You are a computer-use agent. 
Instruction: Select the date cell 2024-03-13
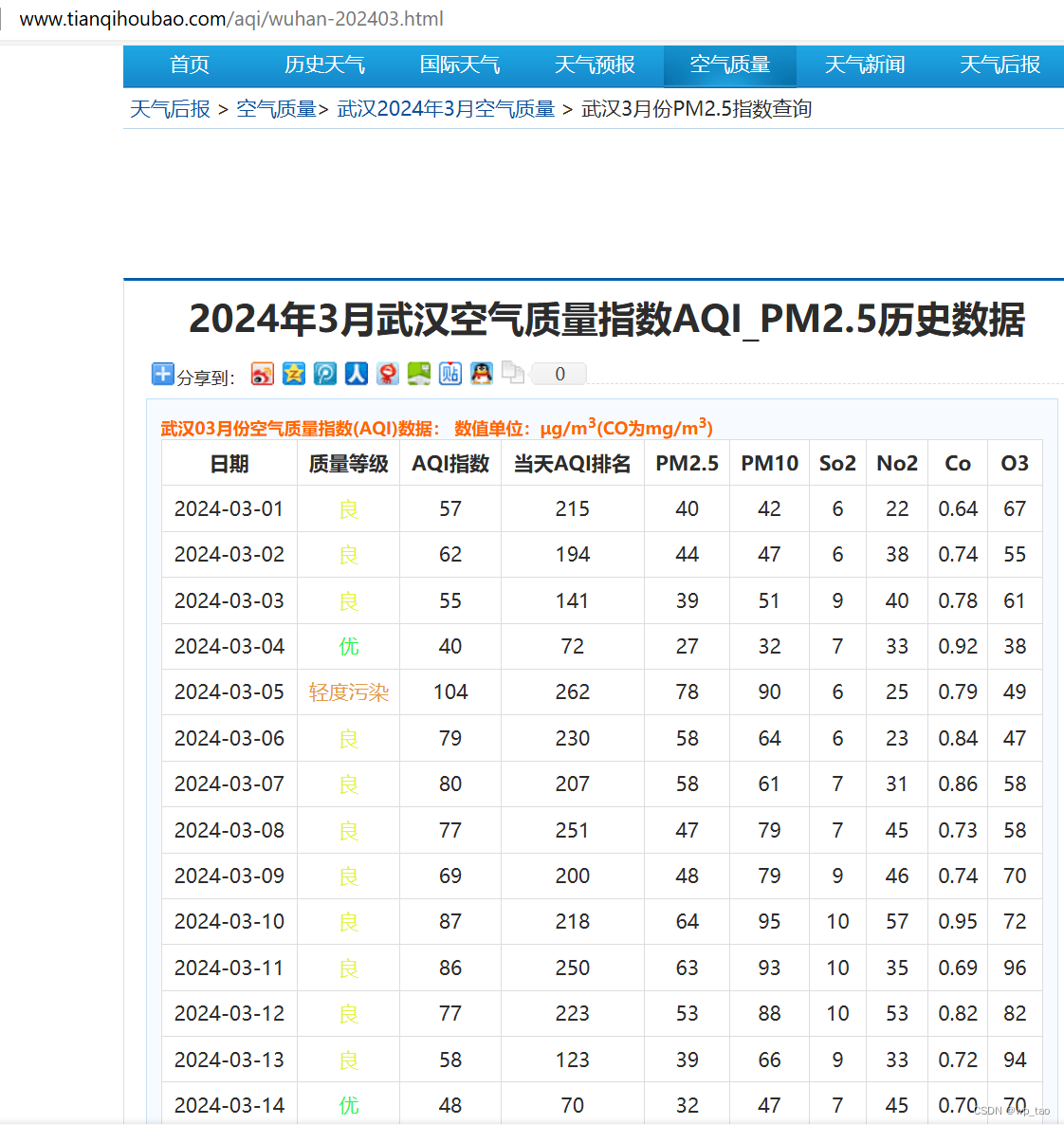coord(229,1060)
